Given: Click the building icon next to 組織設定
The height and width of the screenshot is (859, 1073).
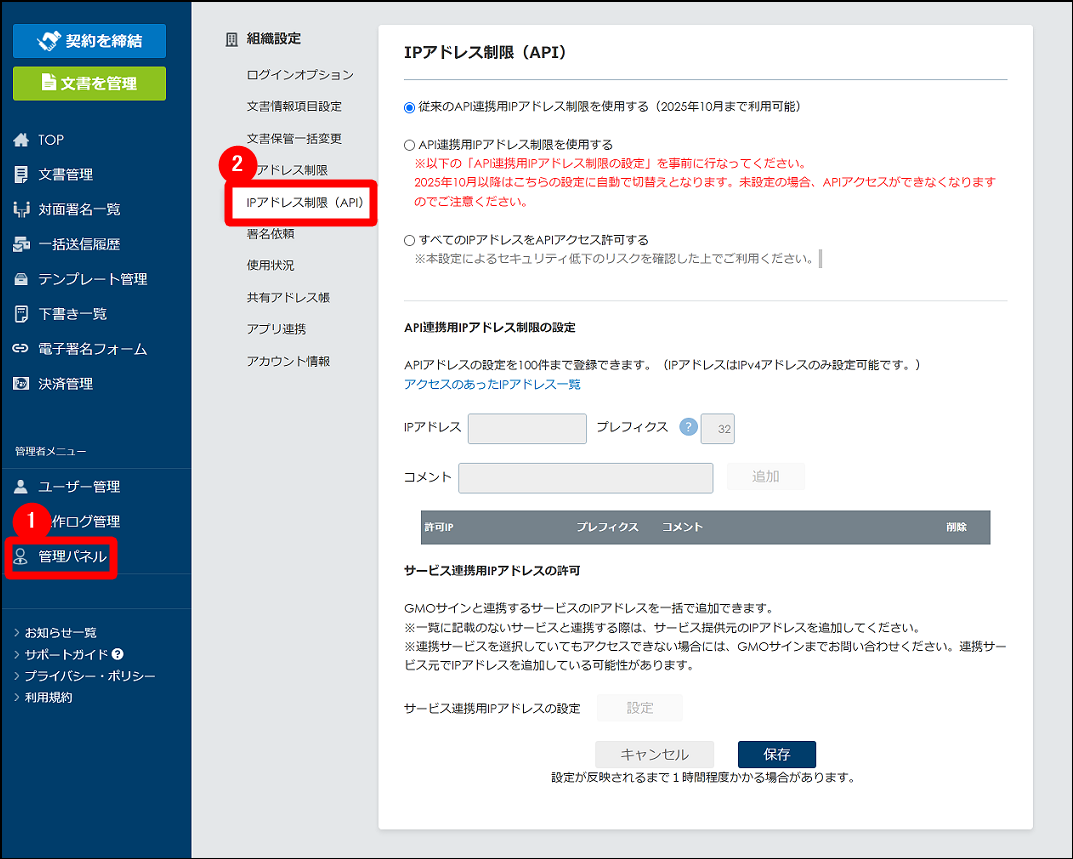Looking at the screenshot, I should [232, 39].
